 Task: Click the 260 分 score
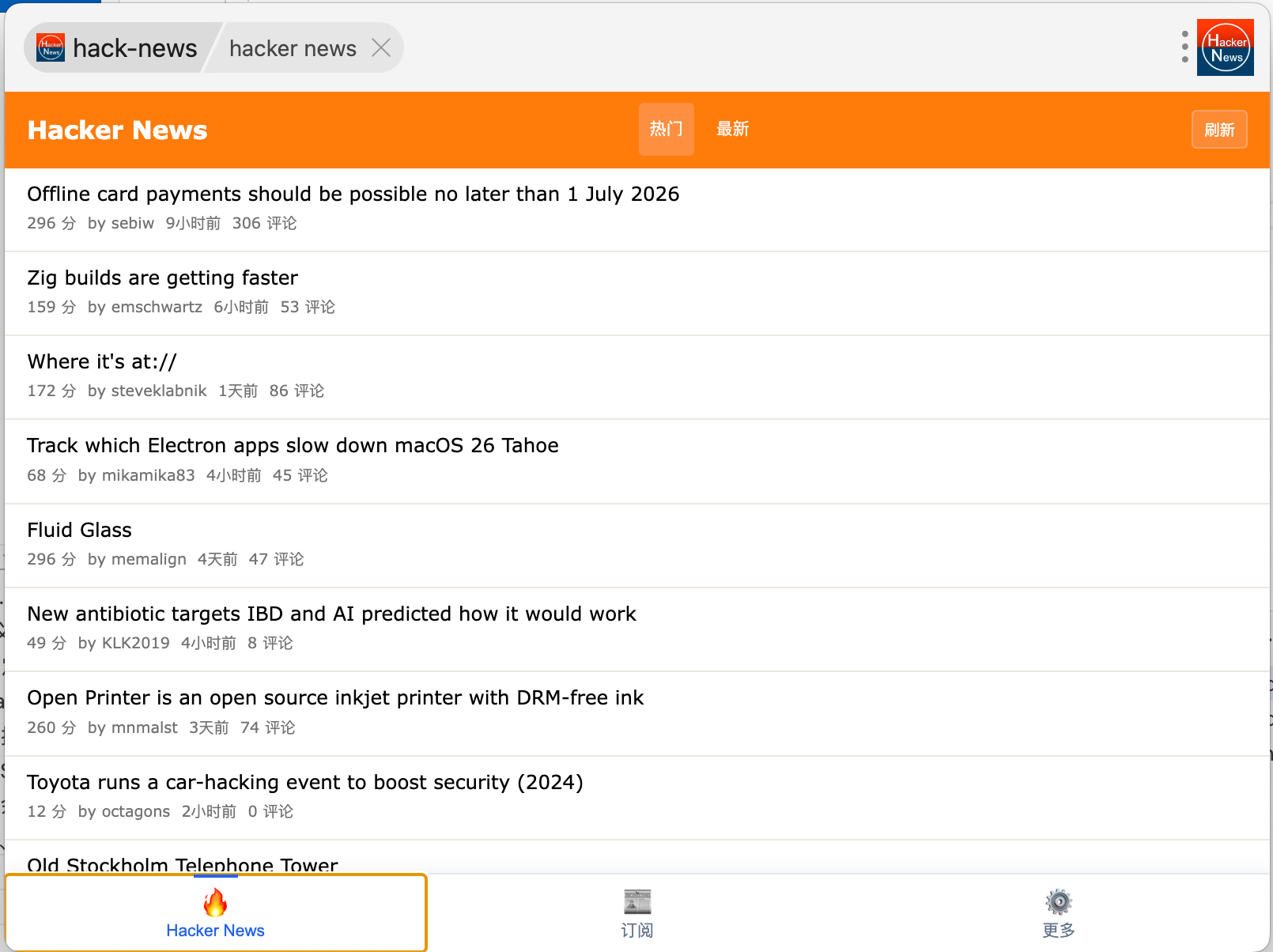click(52, 728)
